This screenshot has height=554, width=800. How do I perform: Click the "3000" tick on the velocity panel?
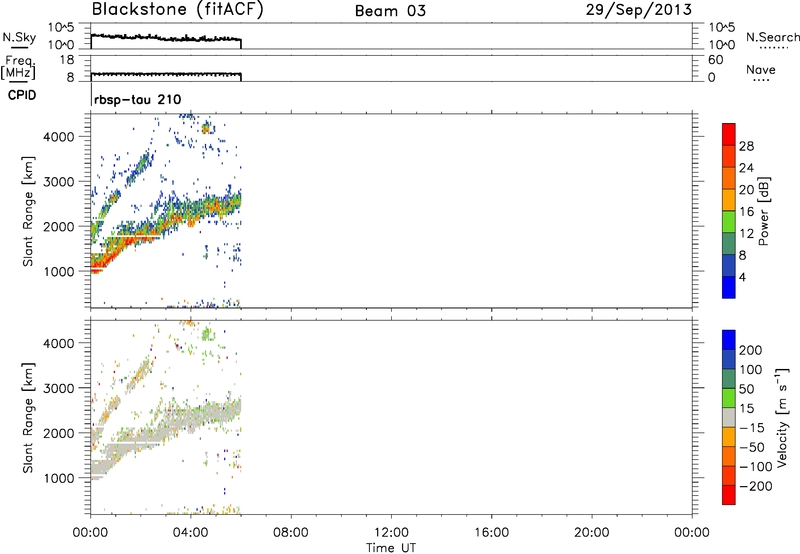click(x=59, y=388)
